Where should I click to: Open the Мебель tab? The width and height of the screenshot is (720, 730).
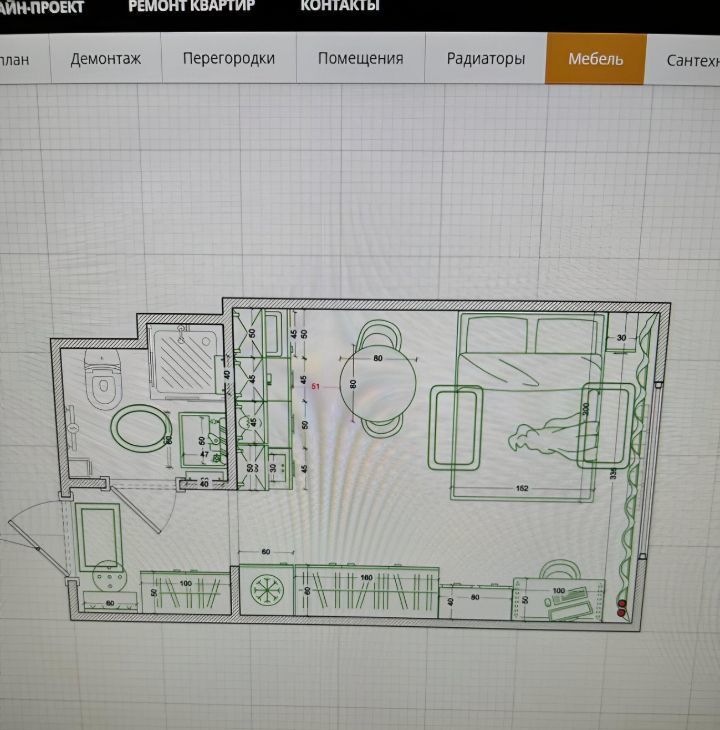[595, 58]
